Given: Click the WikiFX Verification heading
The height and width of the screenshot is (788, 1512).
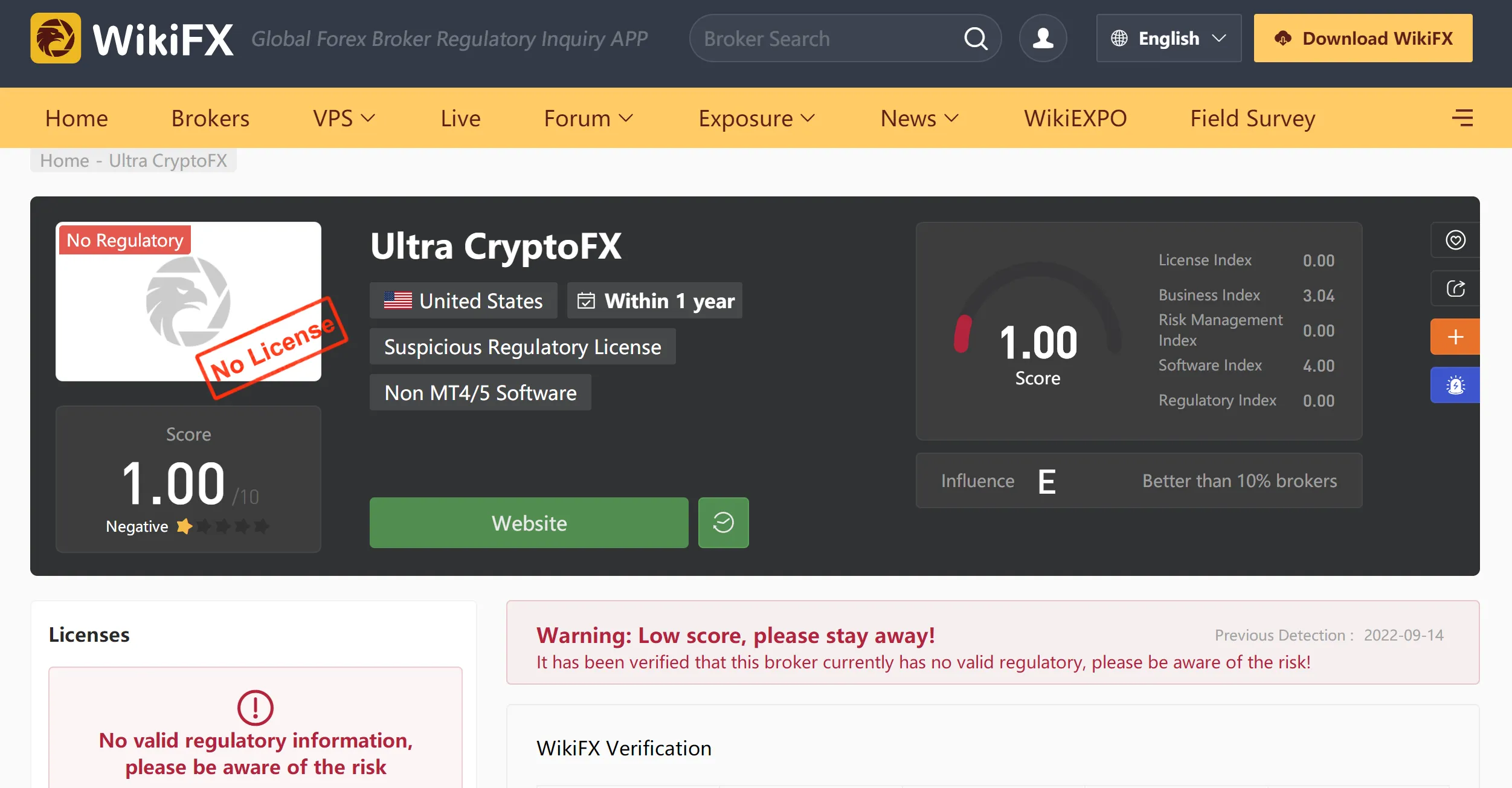Looking at the screenshot, I should coord(624,748).
